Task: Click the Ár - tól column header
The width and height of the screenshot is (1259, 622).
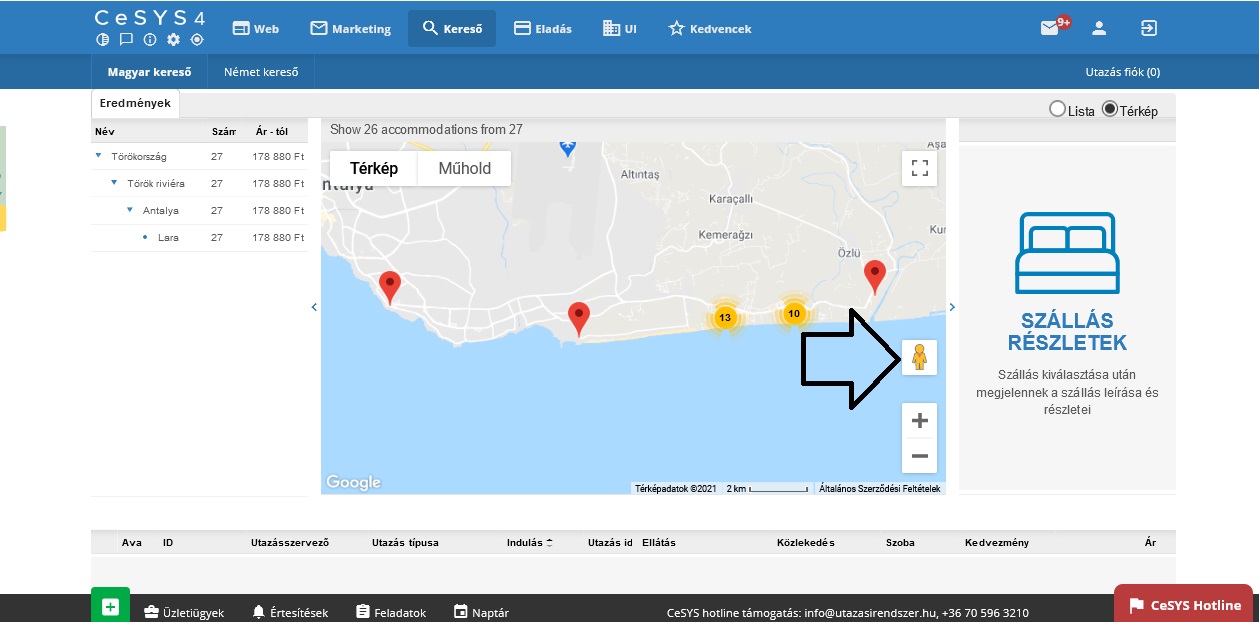Action: tap(271, 131)
